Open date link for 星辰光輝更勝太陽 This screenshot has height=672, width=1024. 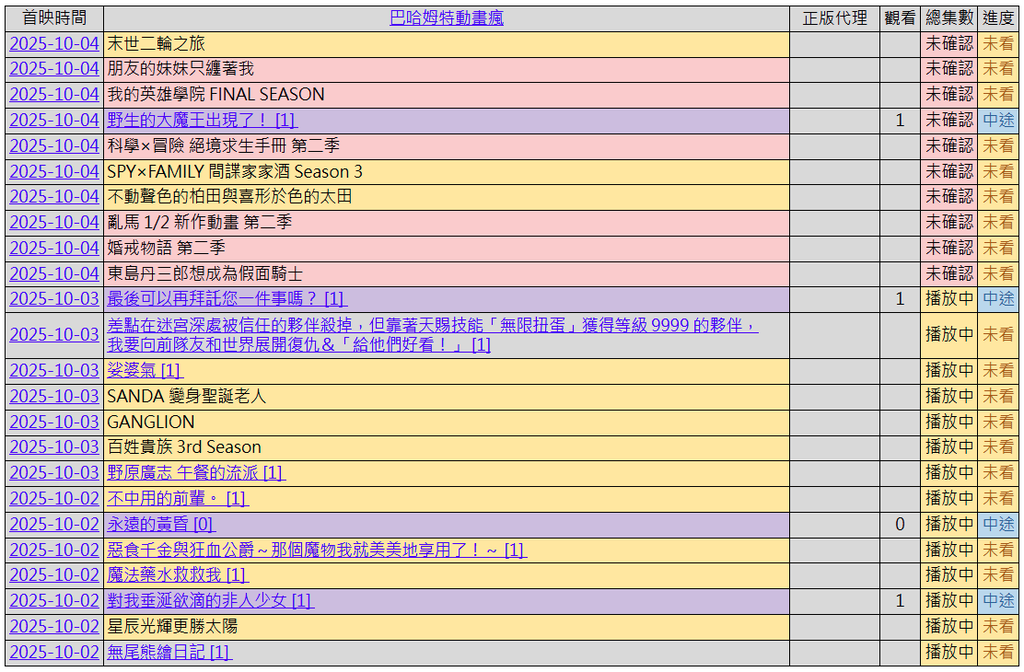(54, 626)
